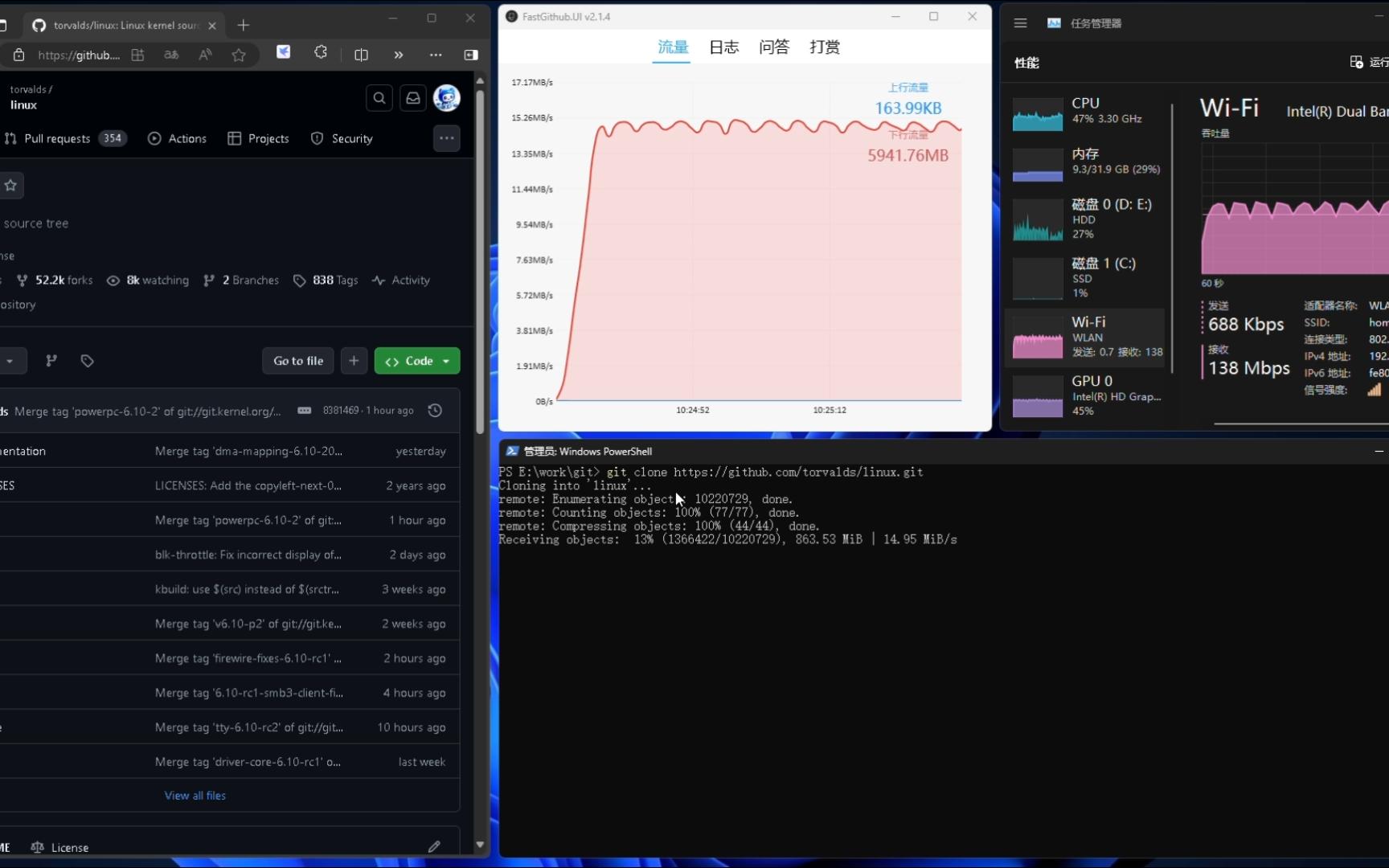Click the commit history clock icon
The width and height of the screenshot is (1389, 868).
(434, 410)
